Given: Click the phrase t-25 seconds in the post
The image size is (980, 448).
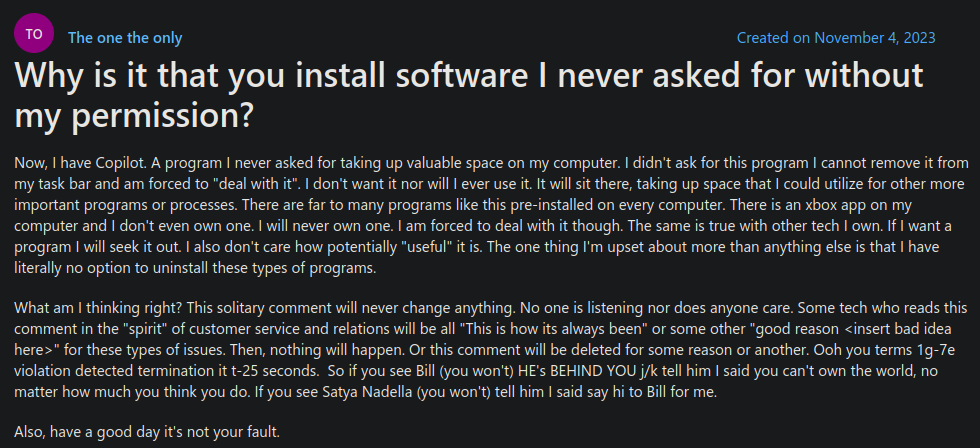Looking at the screenshot, I should pos(276,371).
